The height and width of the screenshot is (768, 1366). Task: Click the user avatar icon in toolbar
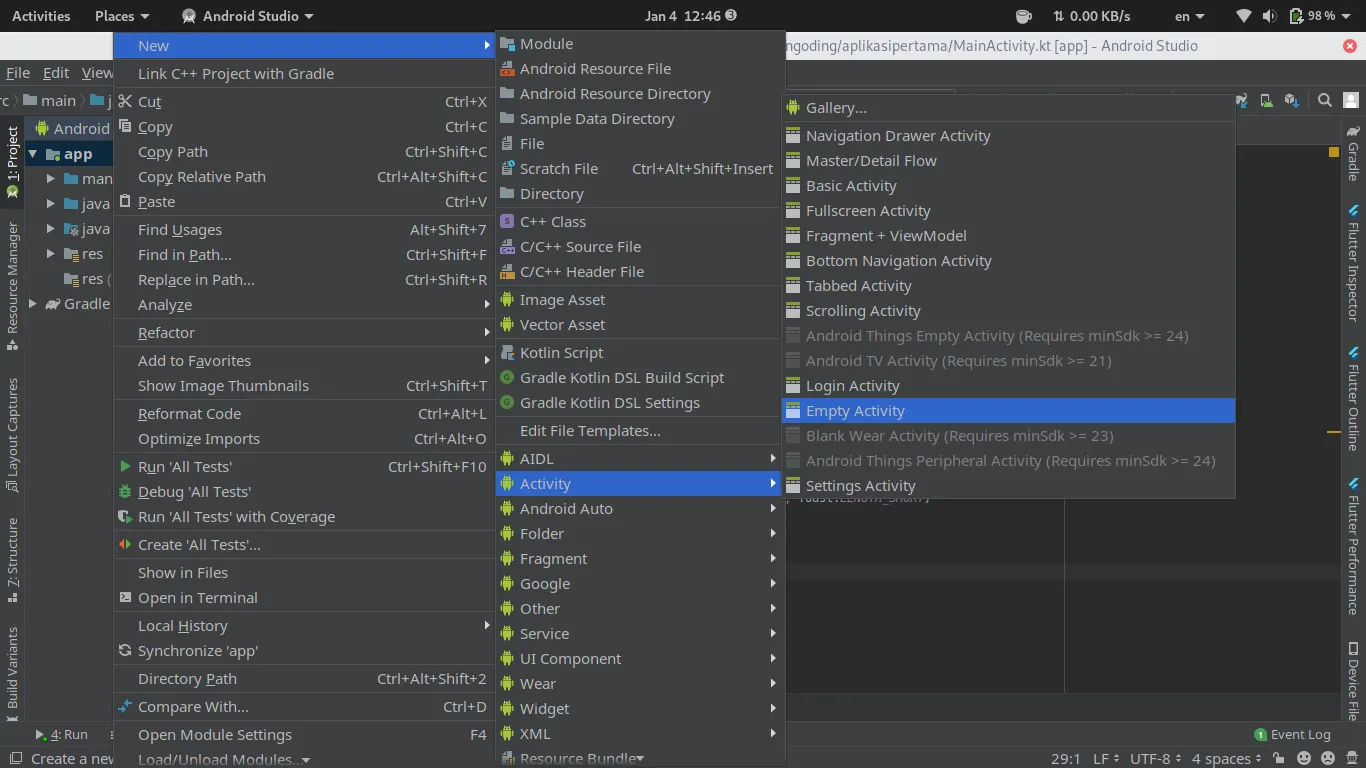(x=1351, y=100)
